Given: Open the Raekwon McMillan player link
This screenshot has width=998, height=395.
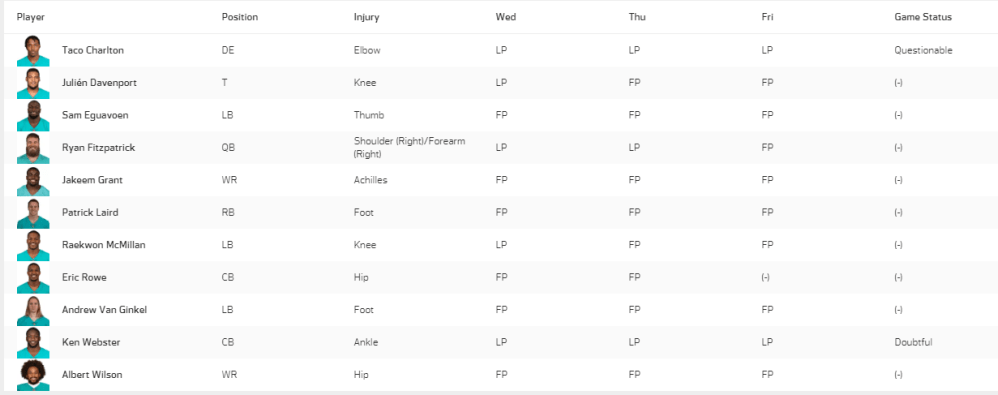Looking at the screenshot, I should point(104,245).
